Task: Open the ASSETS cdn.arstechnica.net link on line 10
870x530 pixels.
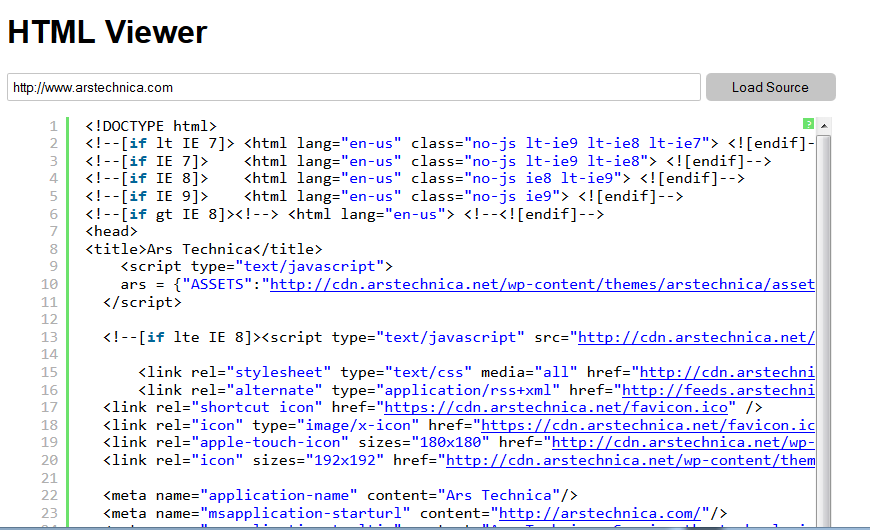Action: coord(542,285)
